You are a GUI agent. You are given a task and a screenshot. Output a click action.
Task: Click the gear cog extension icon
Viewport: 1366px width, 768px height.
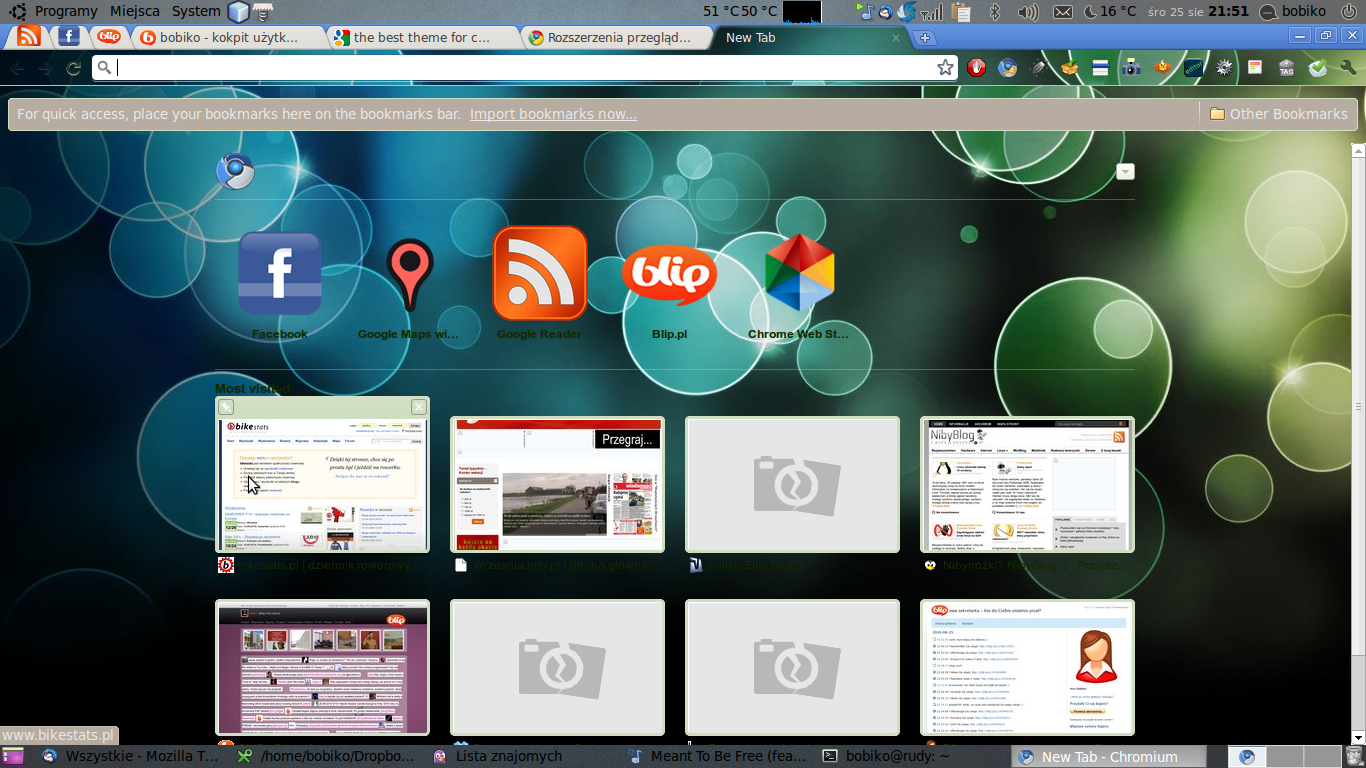[x=1224, y=68]
